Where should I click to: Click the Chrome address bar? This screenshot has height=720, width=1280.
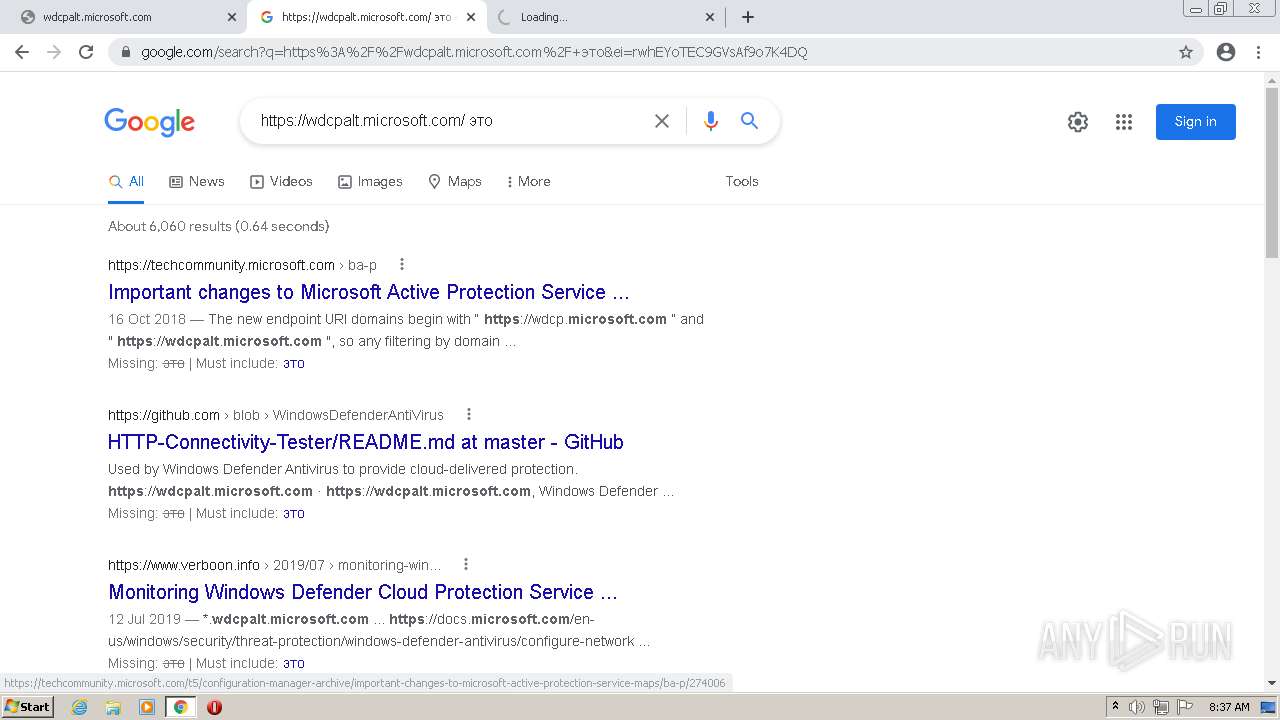(x=640, y=52)
